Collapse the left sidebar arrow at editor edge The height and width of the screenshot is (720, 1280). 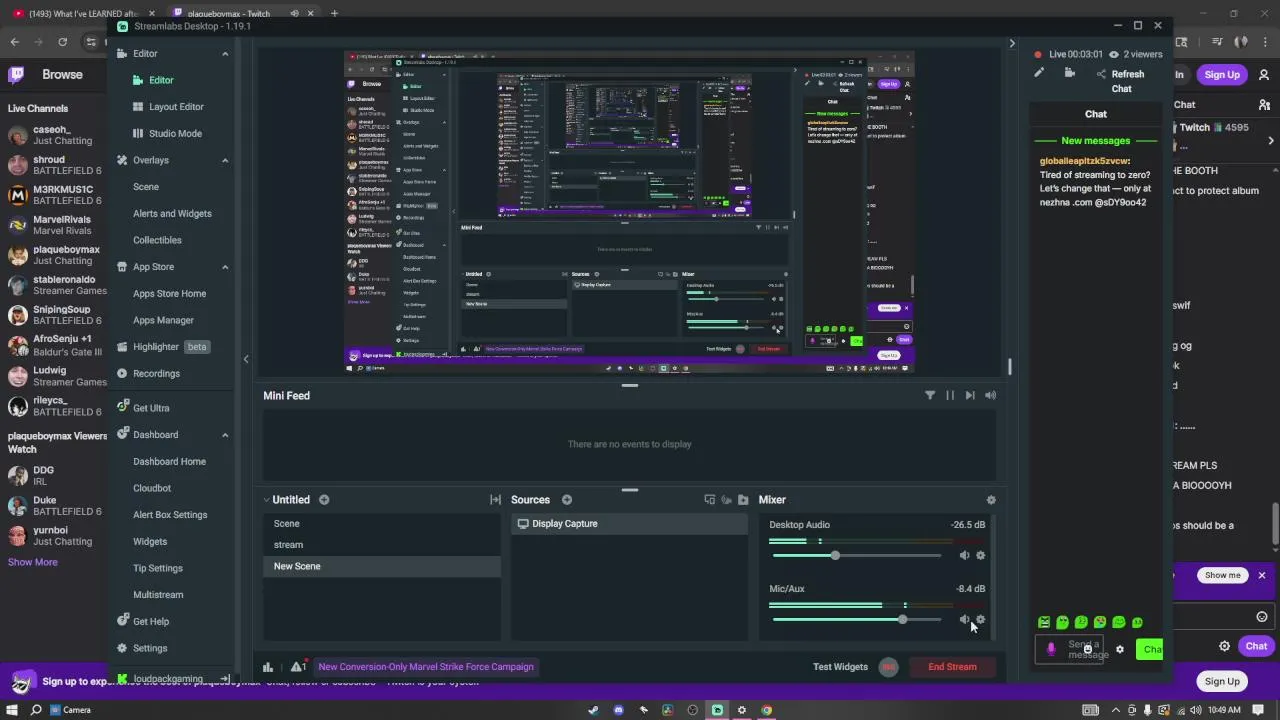(246, 359)
